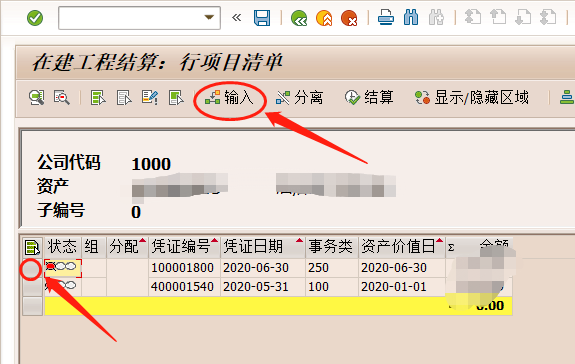Click company code value 1000
Image resolution: width=575 pixels, height=364 pixels.
coord(151,164)
